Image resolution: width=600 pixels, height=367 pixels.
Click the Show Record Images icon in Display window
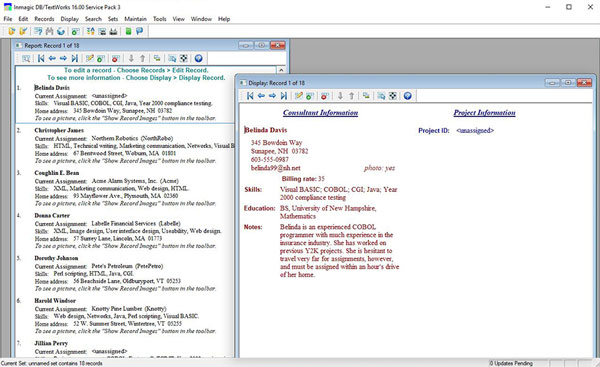pos(393,96)
